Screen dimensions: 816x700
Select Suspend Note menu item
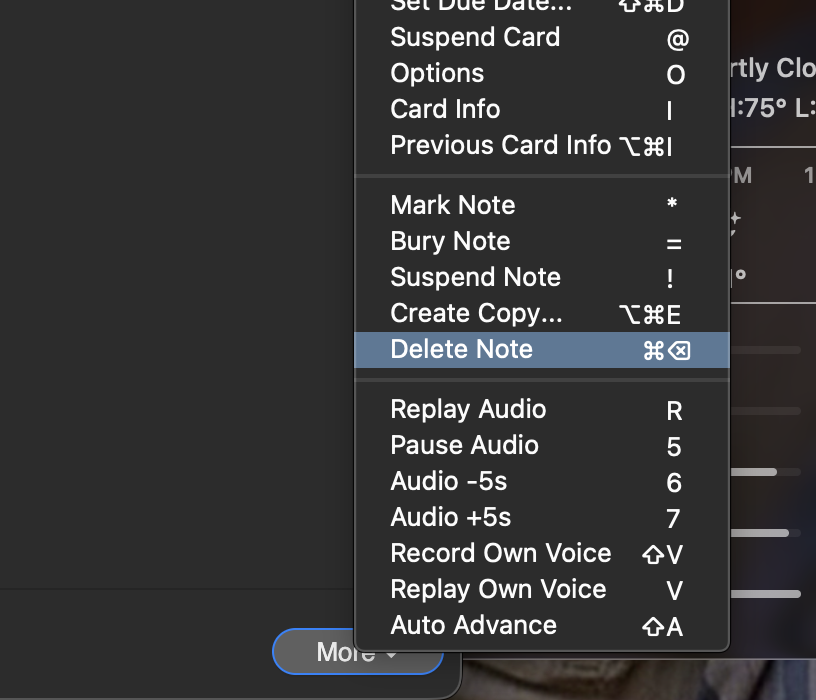pos(542,277)
